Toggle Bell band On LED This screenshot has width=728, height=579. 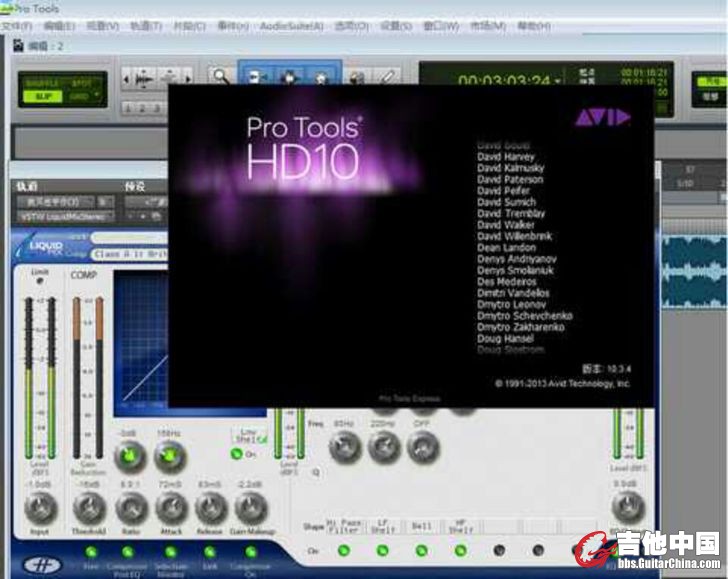tap(422, 551)
